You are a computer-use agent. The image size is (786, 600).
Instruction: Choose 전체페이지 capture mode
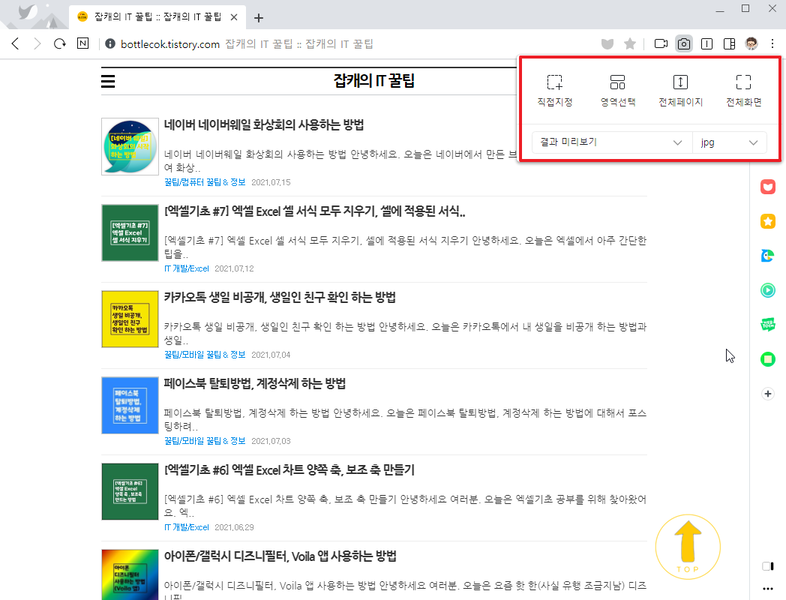(x=680, y=90)
